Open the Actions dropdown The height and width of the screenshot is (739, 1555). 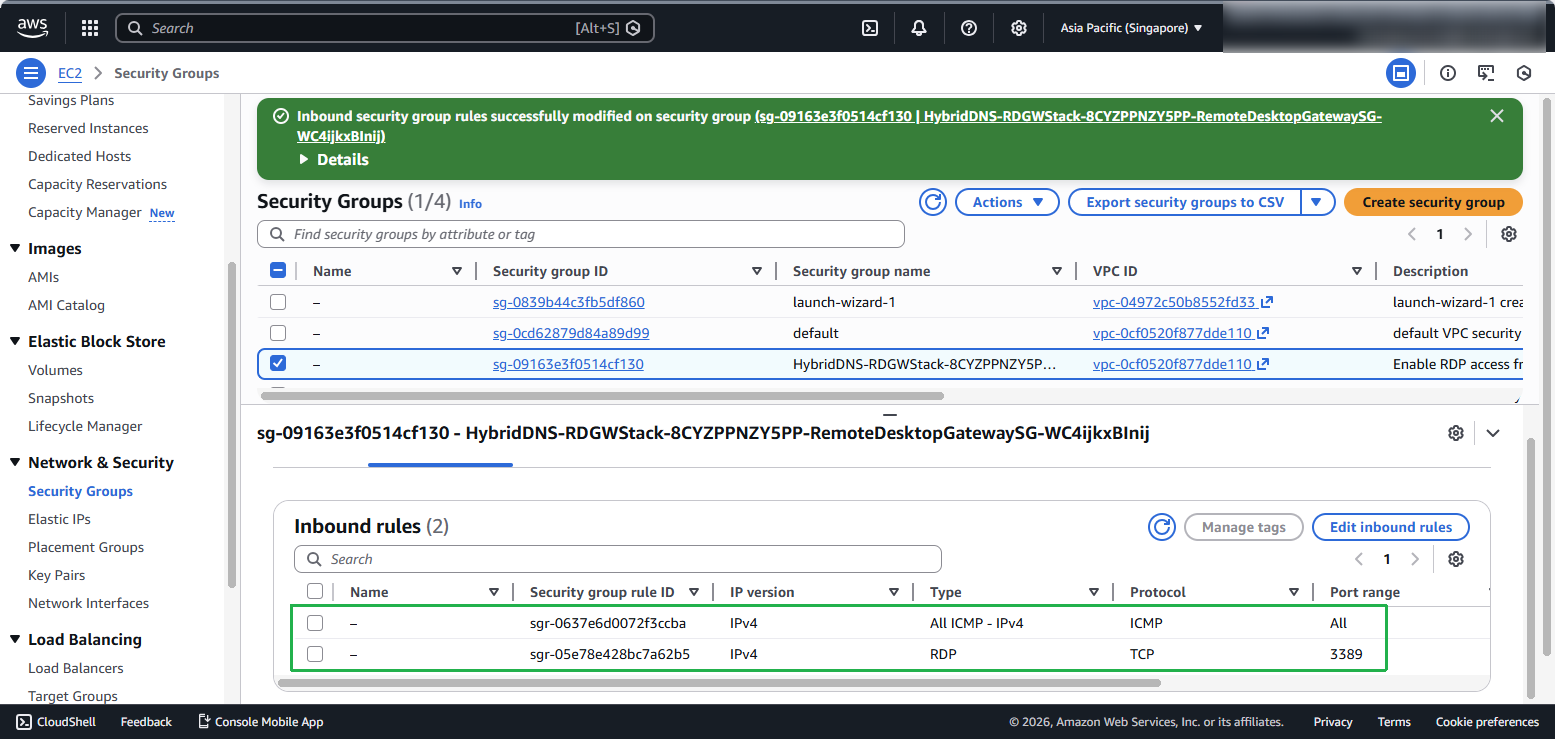click(1007, 202)
